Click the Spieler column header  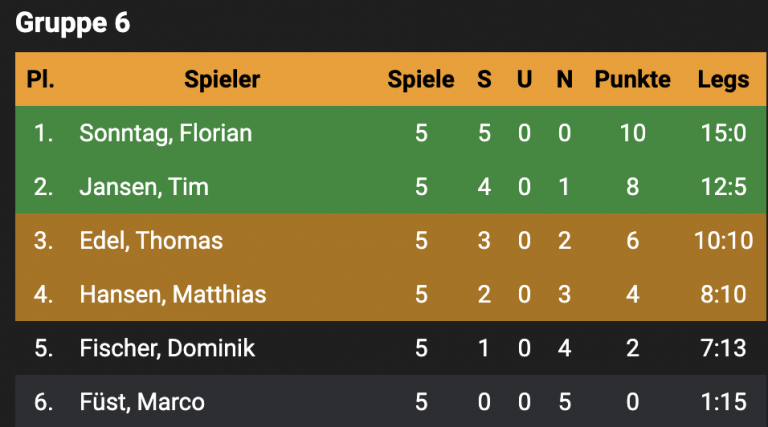coord(222,80)
